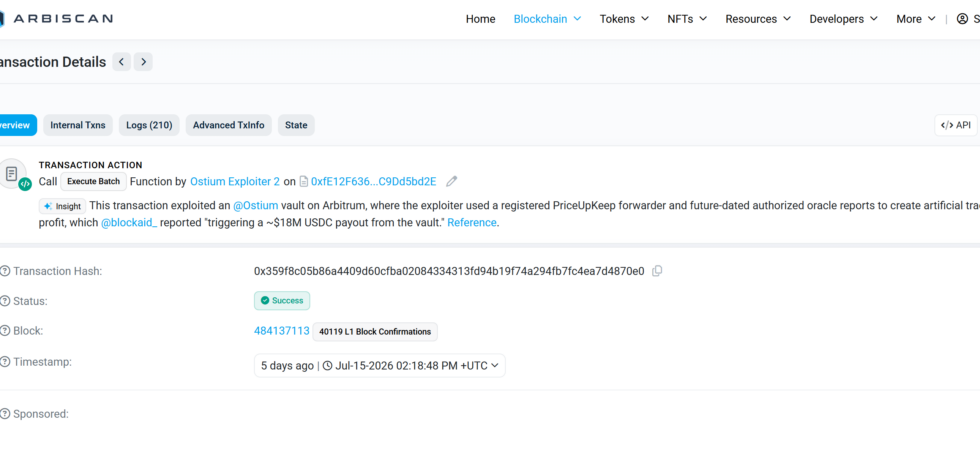Click the API button
Image resolution: width=980 pixels, height=450 pixels.
click(956, 125)
